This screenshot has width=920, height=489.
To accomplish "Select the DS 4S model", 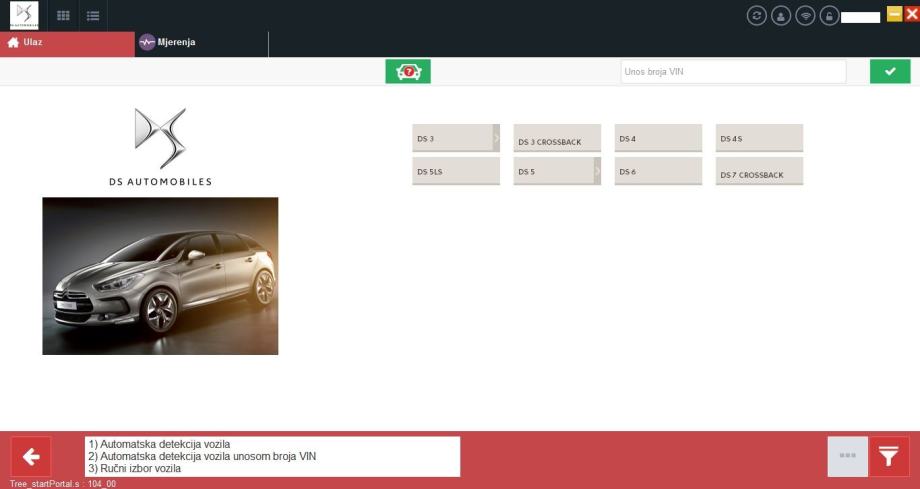I will coord(759,139).
